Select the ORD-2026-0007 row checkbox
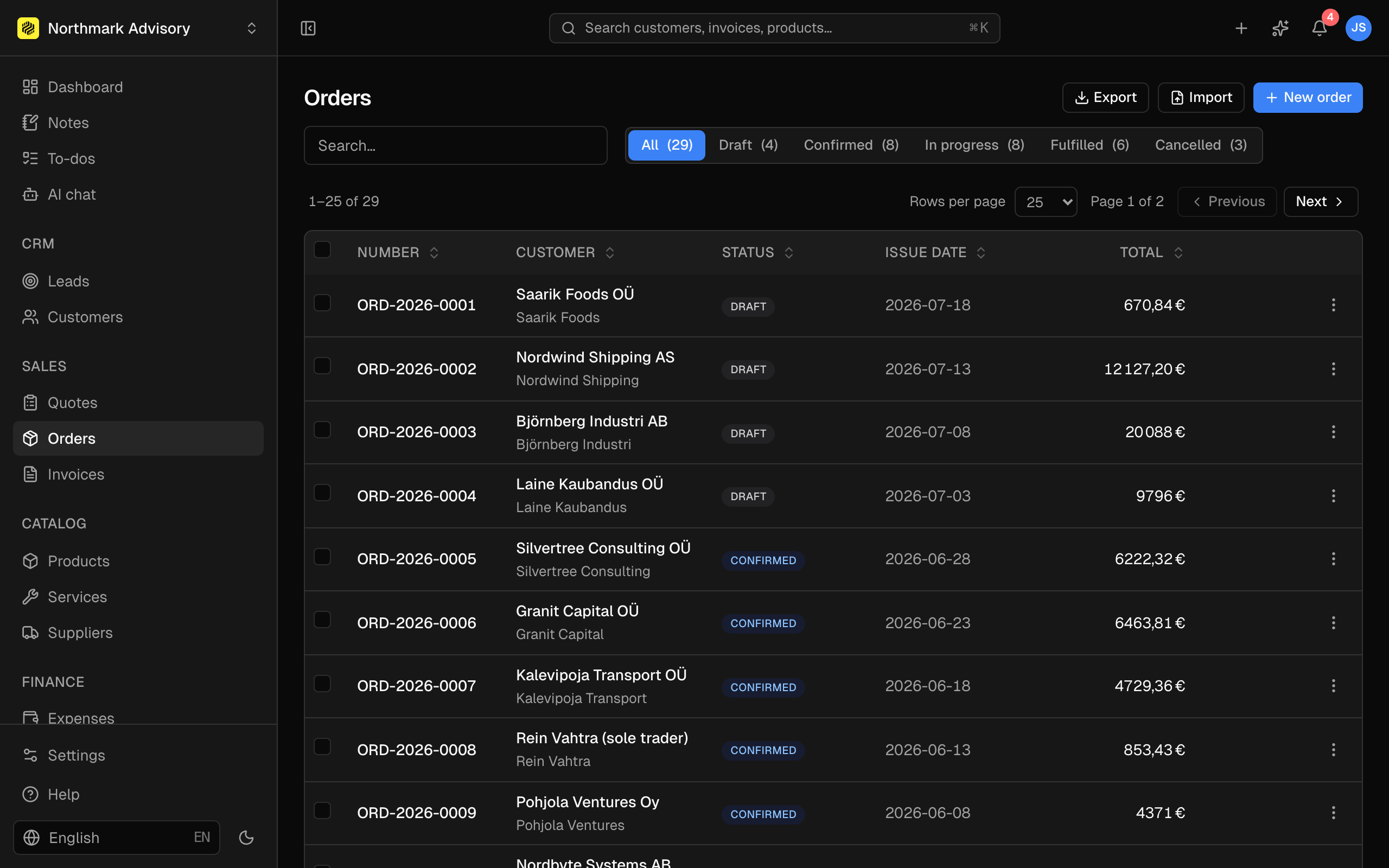Image resolution: width=1389 pixels, height=868 pixels. coord(323,683)
